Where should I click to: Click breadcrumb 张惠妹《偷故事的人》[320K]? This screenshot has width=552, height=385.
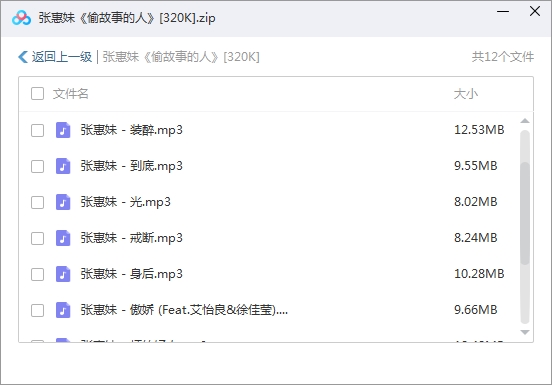pos(181,57)
